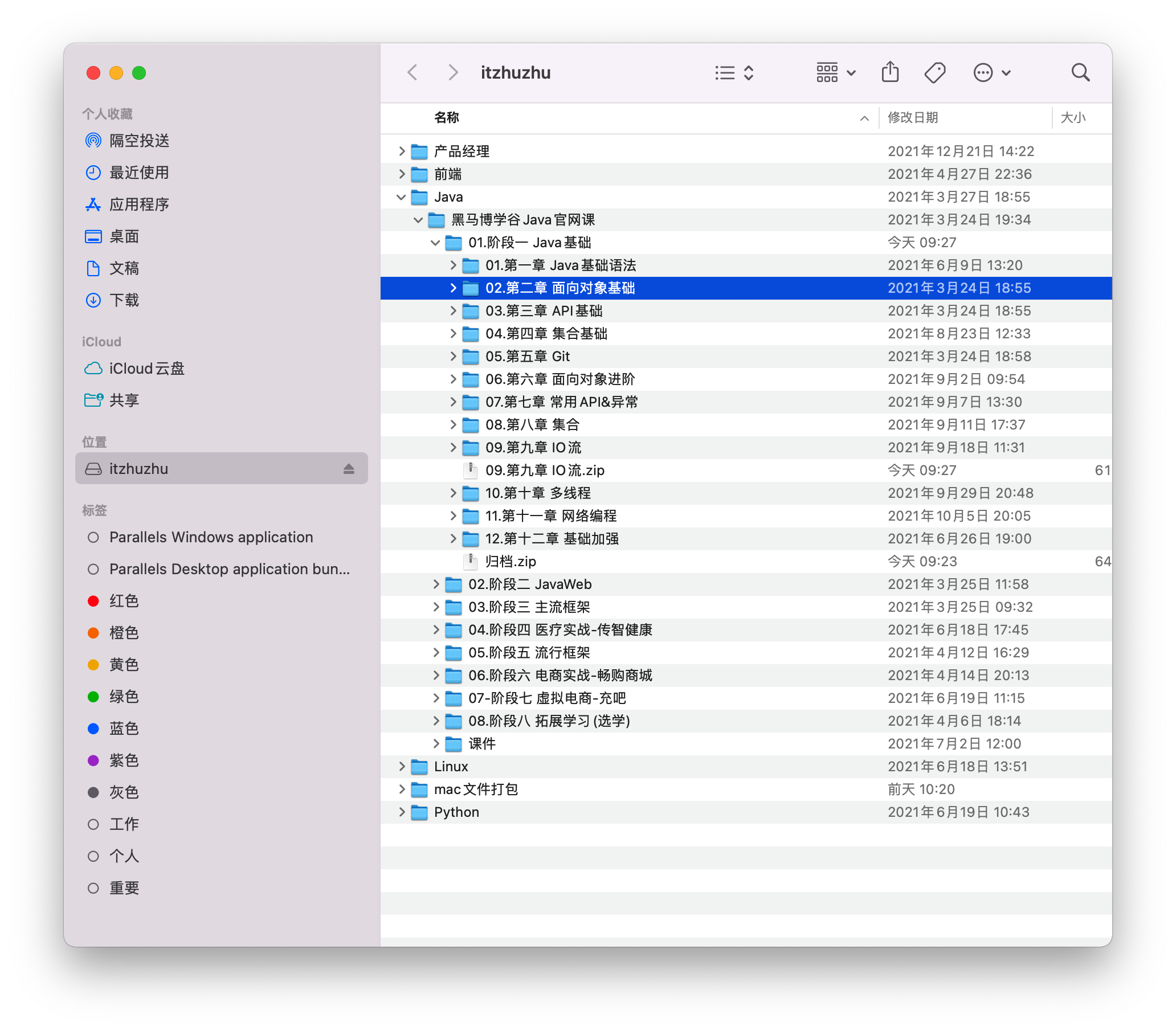Expand 01.第一章 Java基础语法 folder
Image resolution: width=1176 pixels, height=1031 pixels.
[x=453, y=265]
